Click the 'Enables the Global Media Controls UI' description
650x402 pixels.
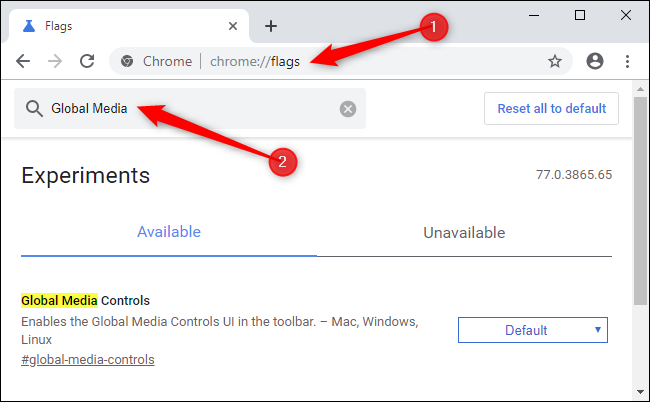(220, 330)
